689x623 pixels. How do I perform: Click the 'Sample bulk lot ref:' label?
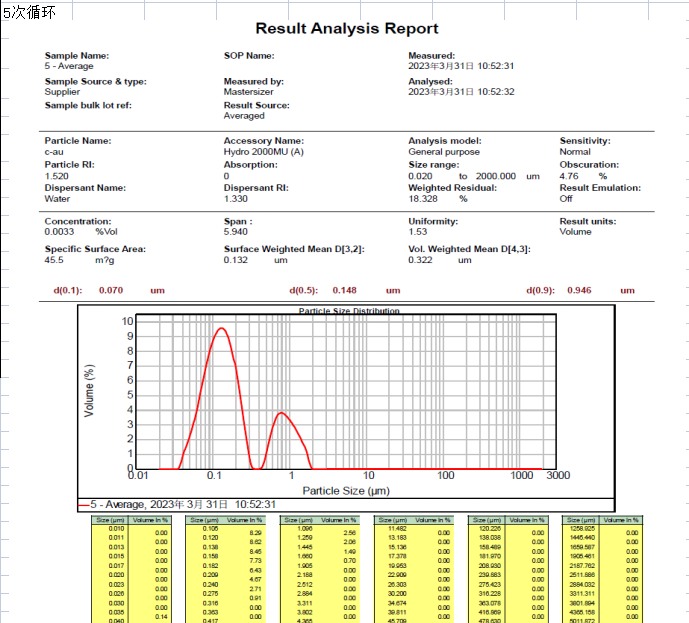point(88,105)
